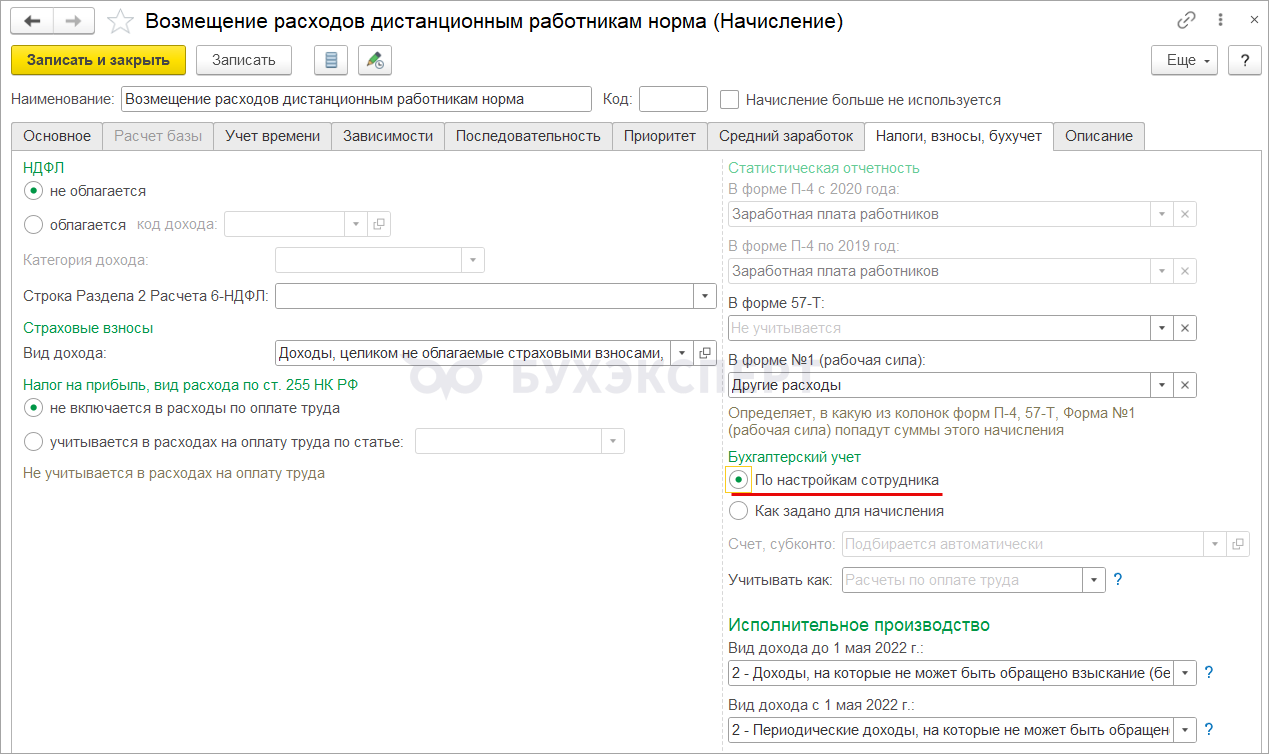1269x754 pixels.
Task: Open the selection form for Счет, субконто
Action: 1238,544
